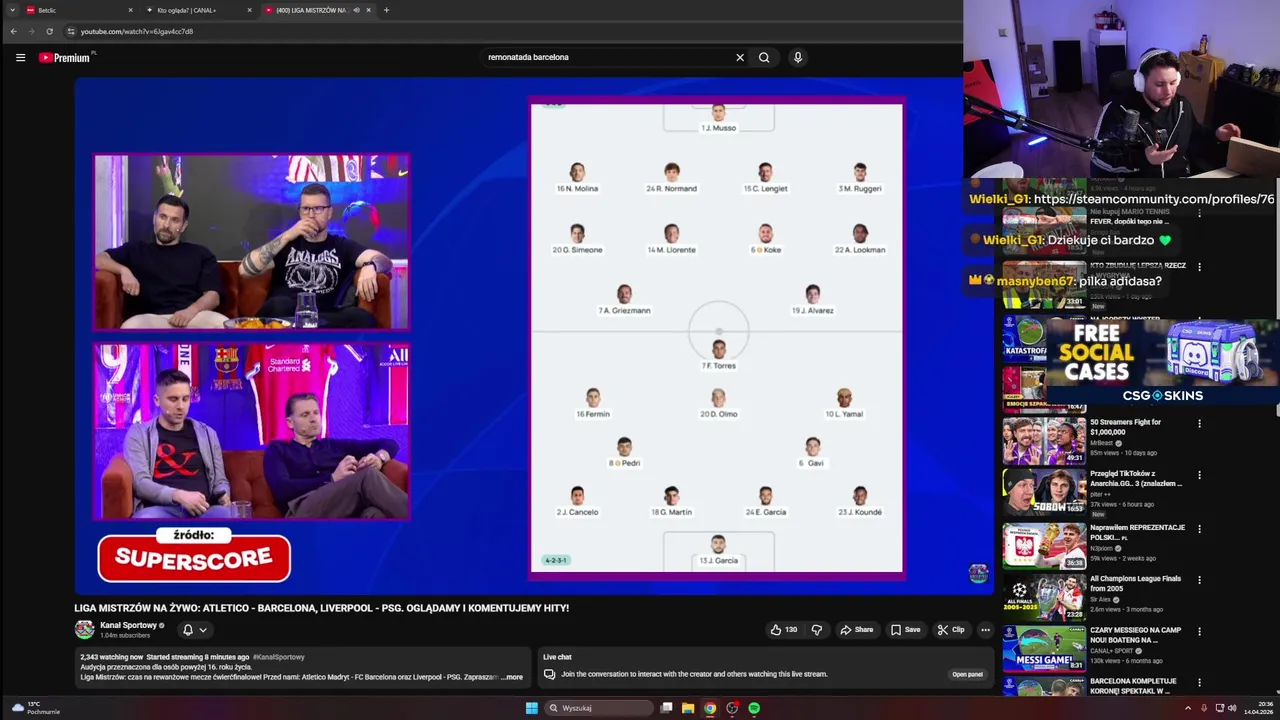The height and width of the screenshot is (720, 1280).
Task: Open 50 Streamers Fight video thumbnail
Action: pyautogui.click(x=1044, y=440)
